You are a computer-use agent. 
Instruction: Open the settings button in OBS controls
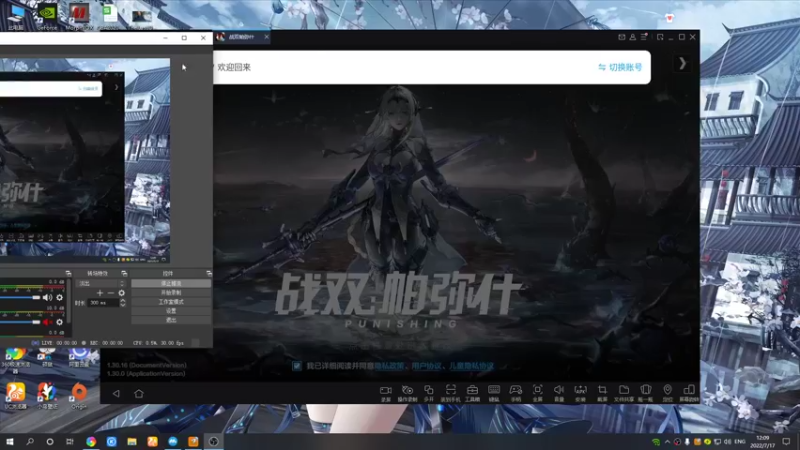click(x=171, y=311)
